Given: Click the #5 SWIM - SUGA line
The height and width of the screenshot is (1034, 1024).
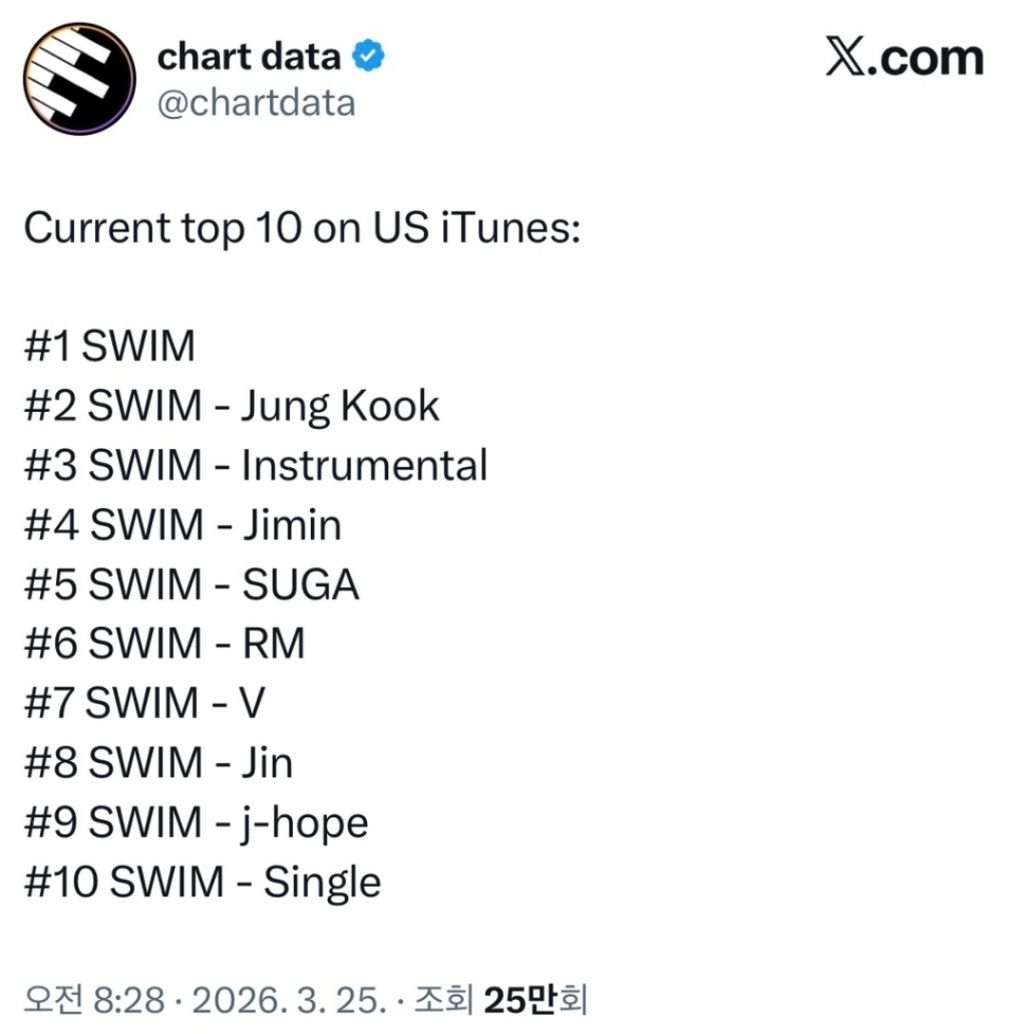Looking at the screenshot, I should 191,585.
